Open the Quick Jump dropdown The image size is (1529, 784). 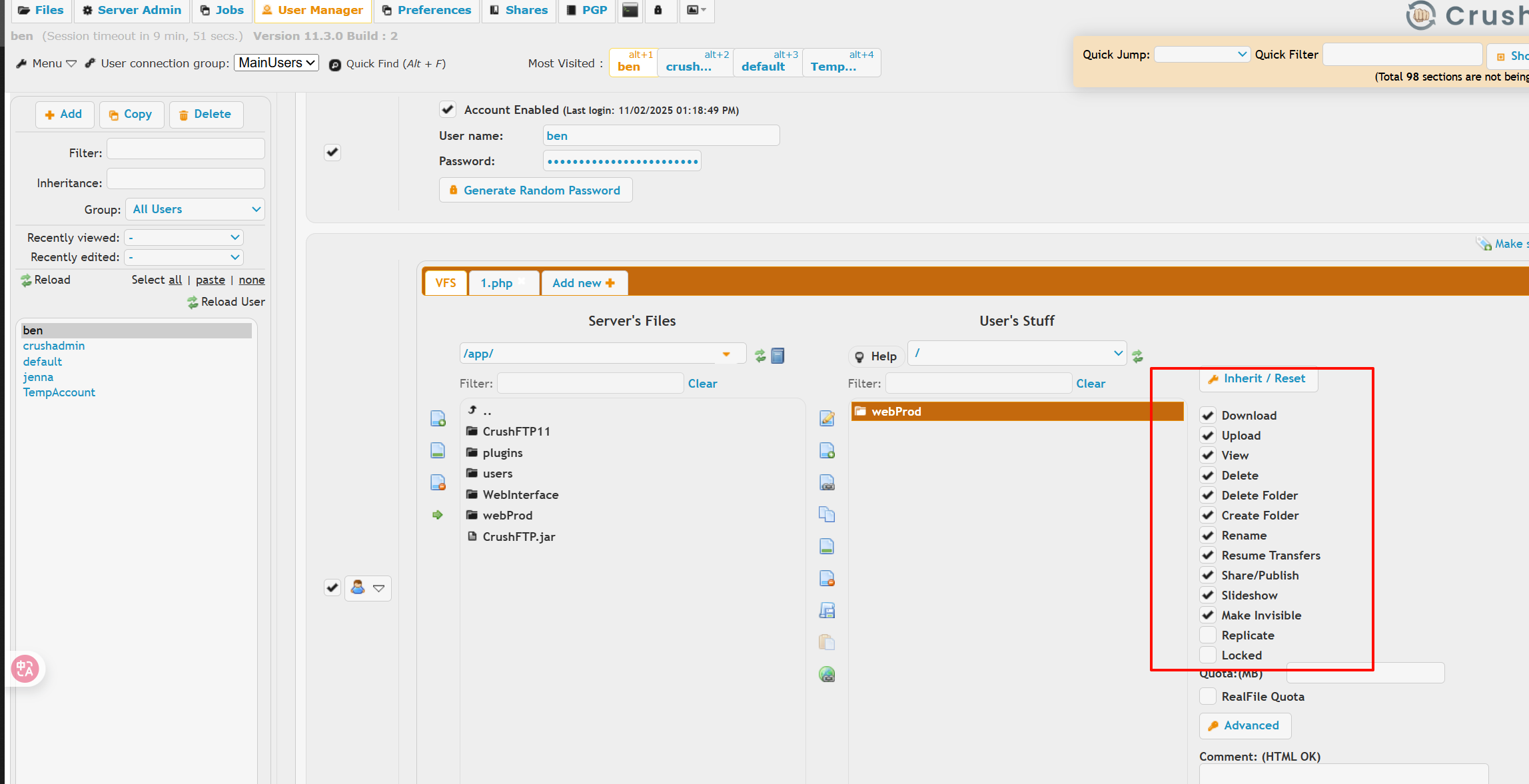(x=1201, y=55)
